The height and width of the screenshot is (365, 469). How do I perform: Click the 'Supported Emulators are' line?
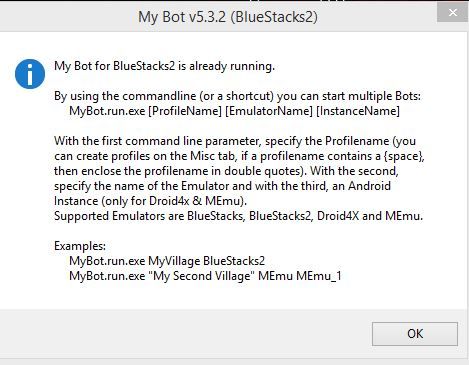pos(238,216)
